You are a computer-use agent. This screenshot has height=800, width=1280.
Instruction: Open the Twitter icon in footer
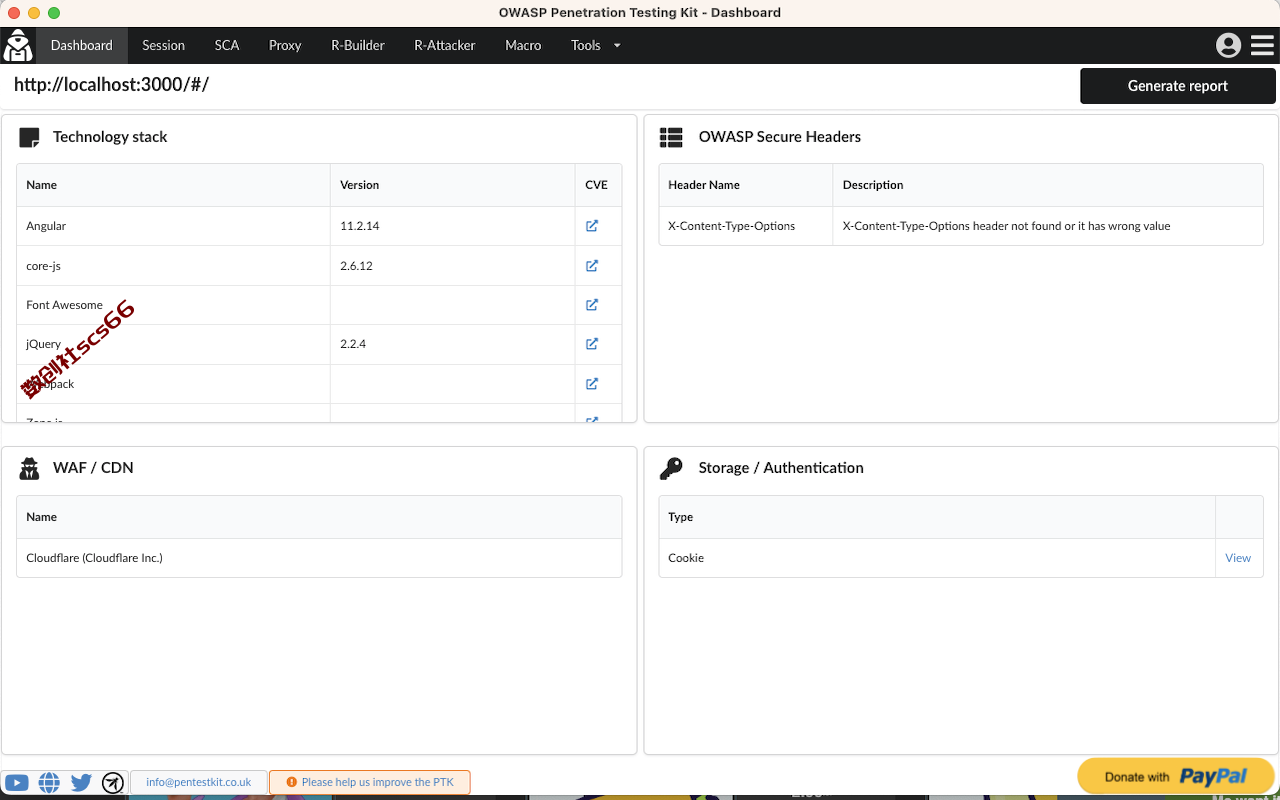click(x=81, y=782)
